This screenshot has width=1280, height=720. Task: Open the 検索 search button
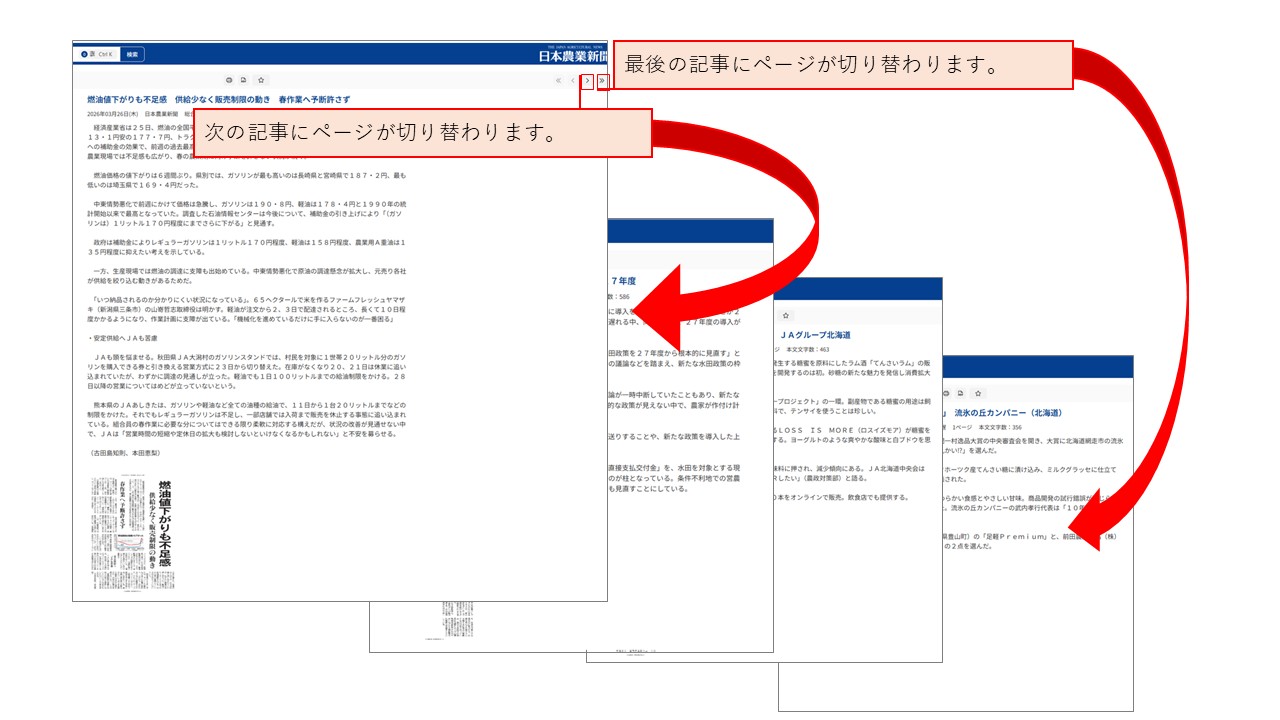[x=133, y=54]
